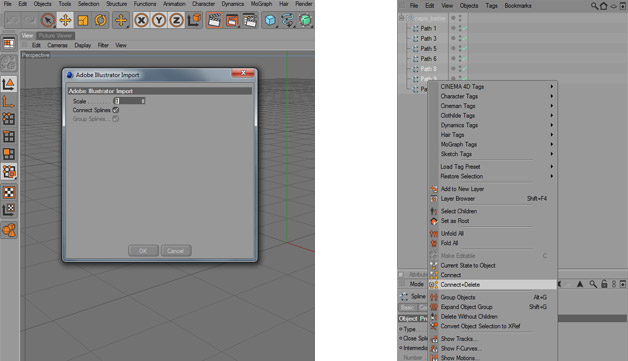Toggle Z axis lock
Image resolution: width=628 pixels, height=361 pixels.
coord(176,20)
